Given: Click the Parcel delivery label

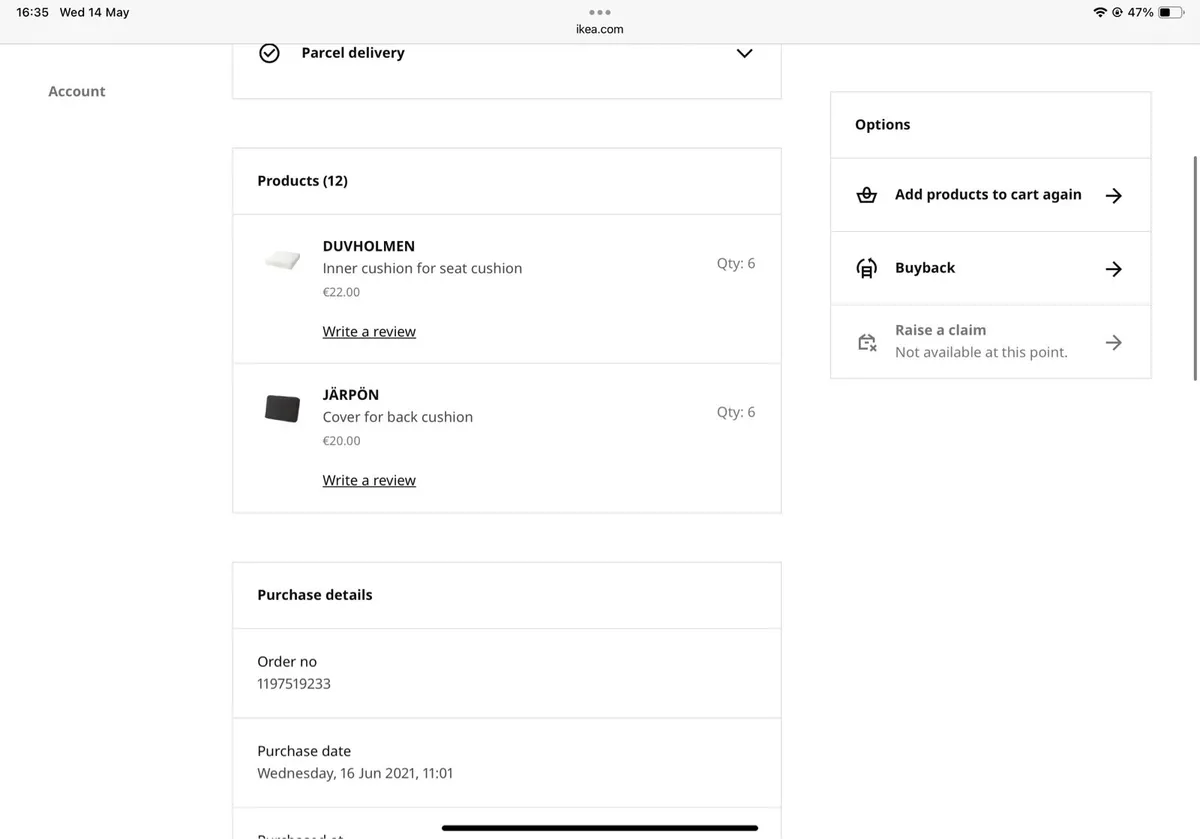Looking at the screenshot, I should [353, 53].
